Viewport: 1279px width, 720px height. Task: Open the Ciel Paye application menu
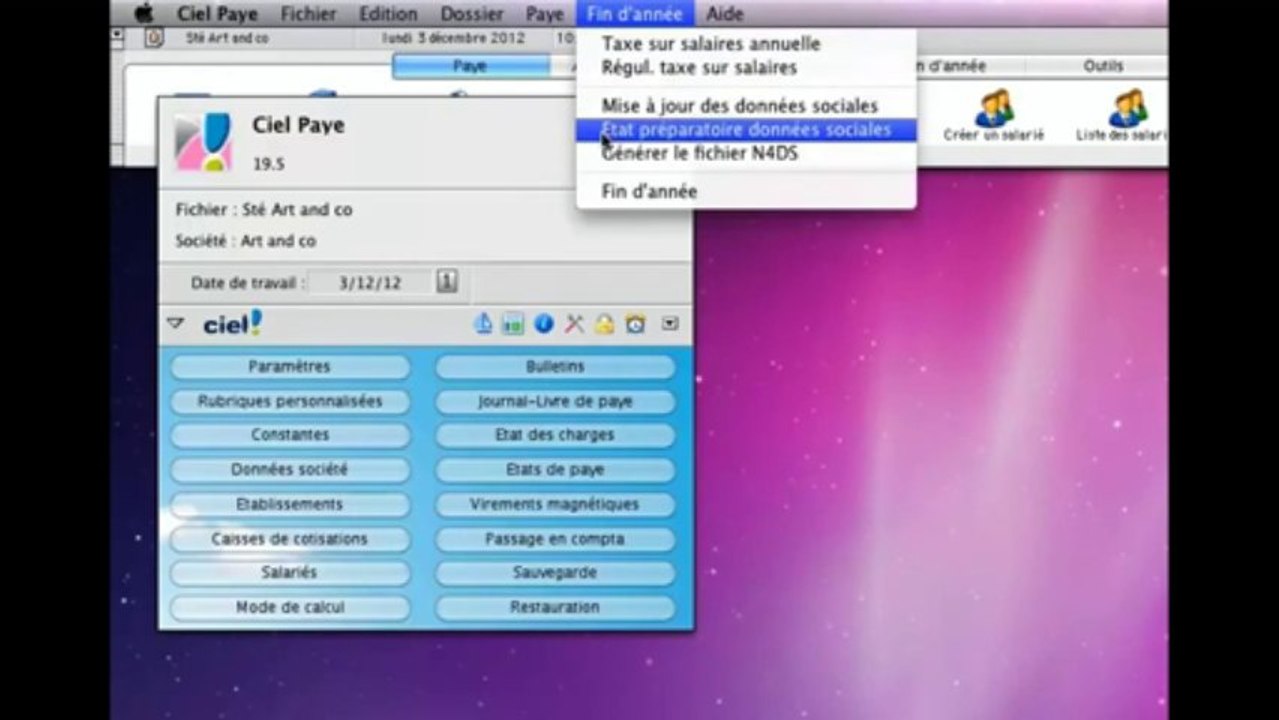tap(217, 14)
